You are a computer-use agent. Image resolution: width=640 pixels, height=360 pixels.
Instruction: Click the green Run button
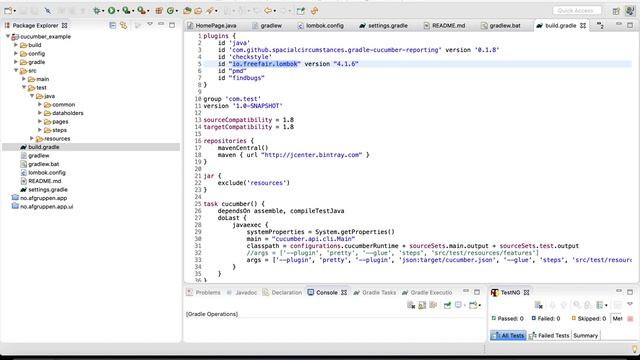click(111, 11)
